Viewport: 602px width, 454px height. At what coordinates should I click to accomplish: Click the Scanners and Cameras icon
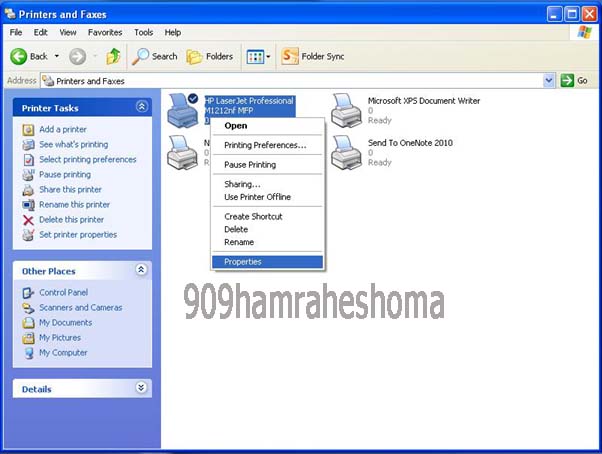click(x=28, y=308)
